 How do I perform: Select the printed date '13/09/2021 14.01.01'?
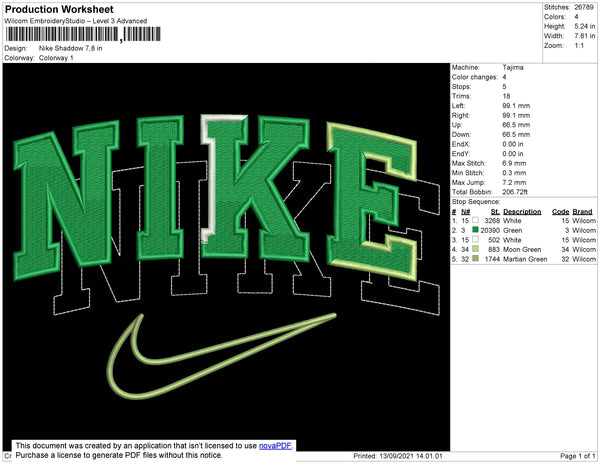tap(411, 456)
